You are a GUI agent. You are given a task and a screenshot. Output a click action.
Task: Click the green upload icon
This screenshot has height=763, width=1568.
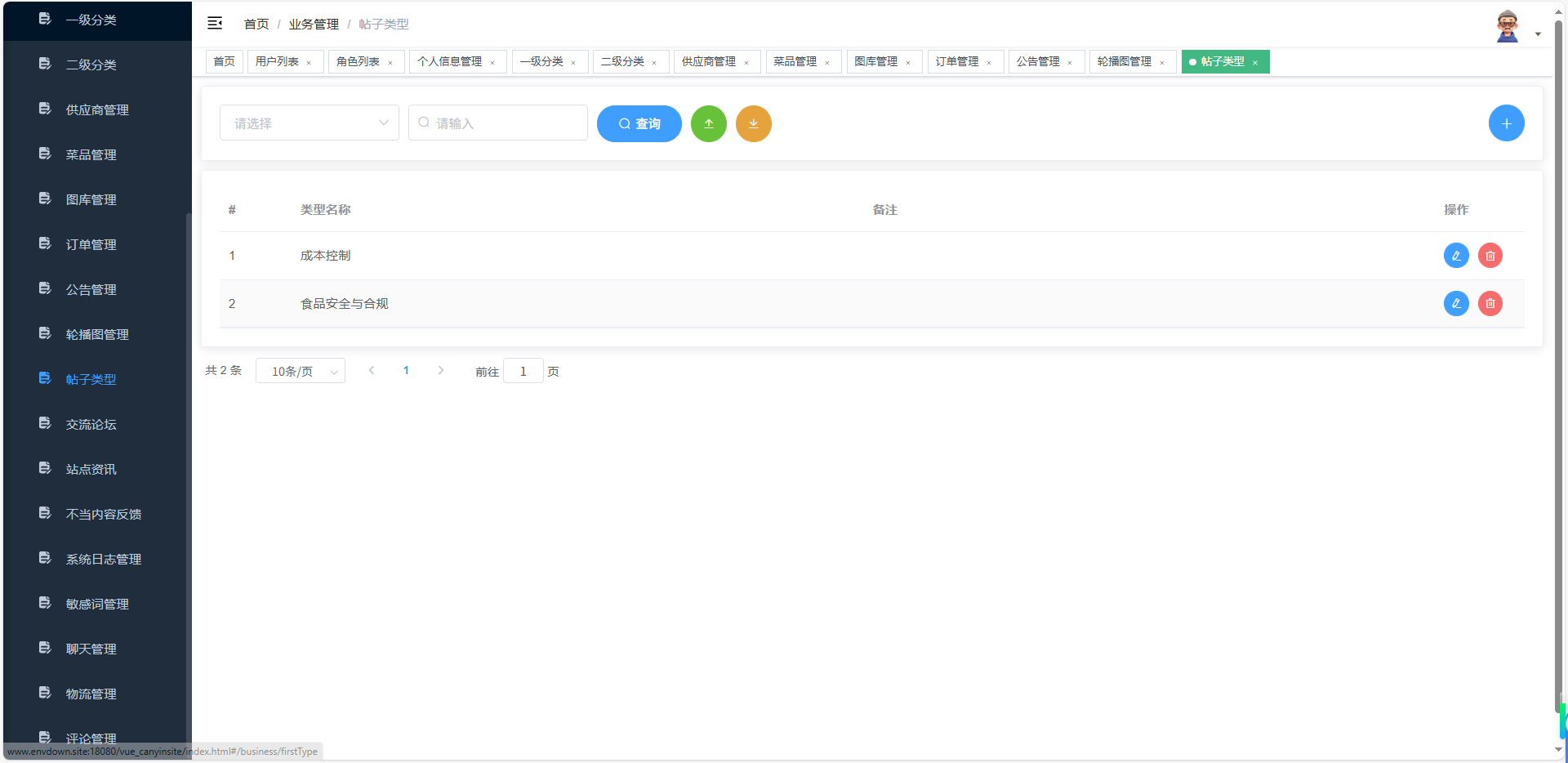(x=708, y=123)
